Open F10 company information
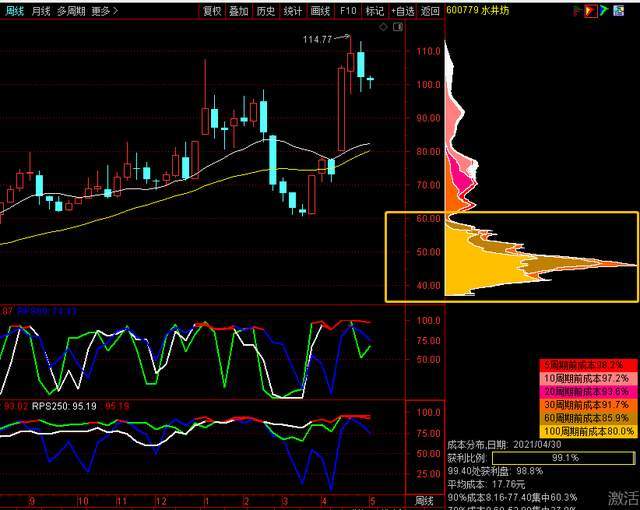Image resolution: width=640 pixels, height=510 pixels. coord(348,11)
